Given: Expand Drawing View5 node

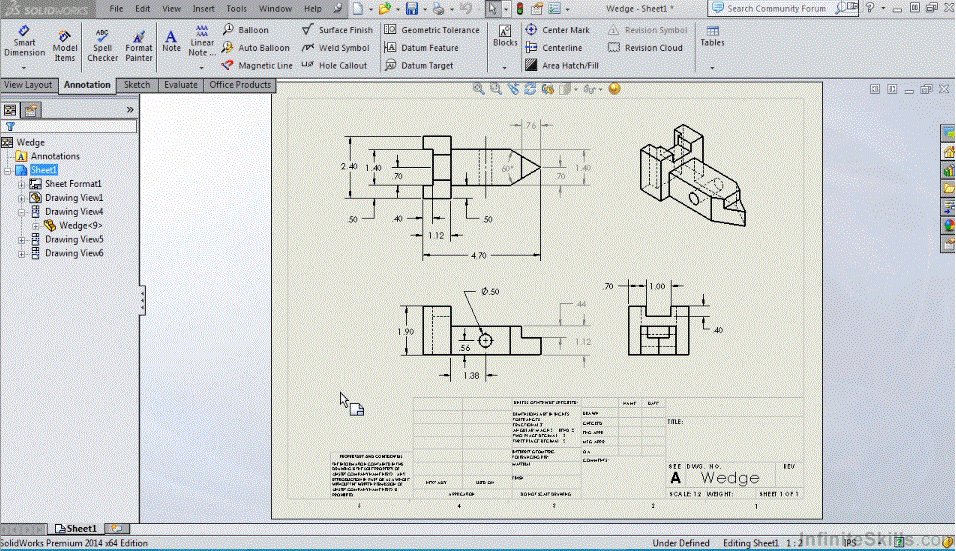Looking at the screenshot, I should (21, 240).
